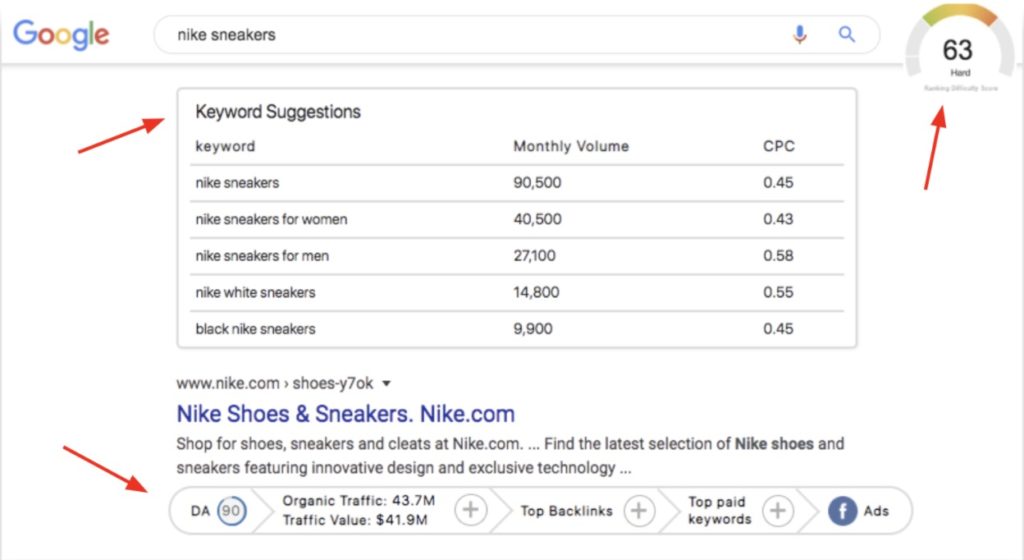Click monthly volume value 40,500
This screenshot has height=560, width=1024.
pyautogui.click(x=537, y=219)
